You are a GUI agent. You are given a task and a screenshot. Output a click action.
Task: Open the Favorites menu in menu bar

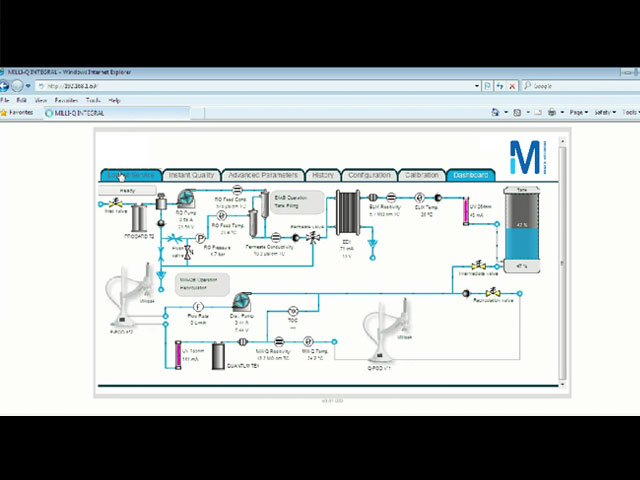tap(66, 100)
